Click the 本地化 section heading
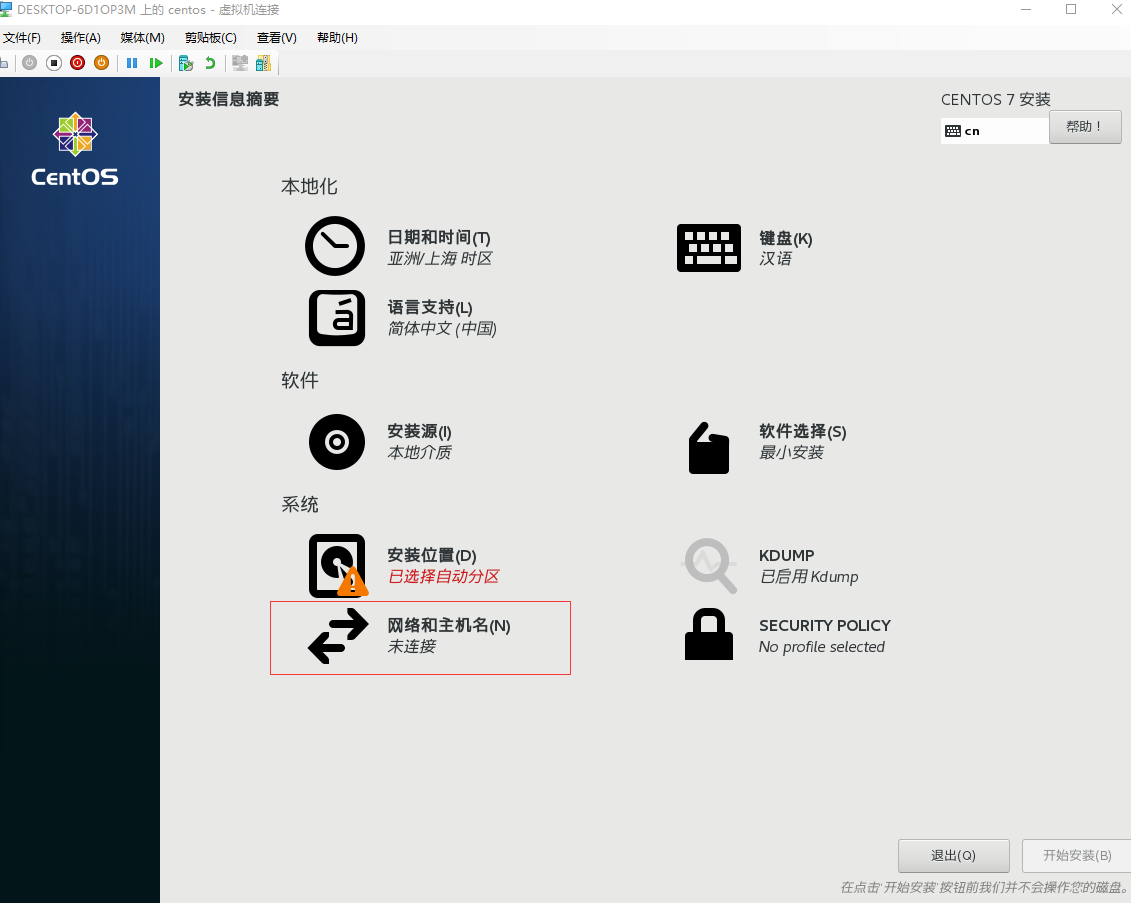 (x=309, y=187)
